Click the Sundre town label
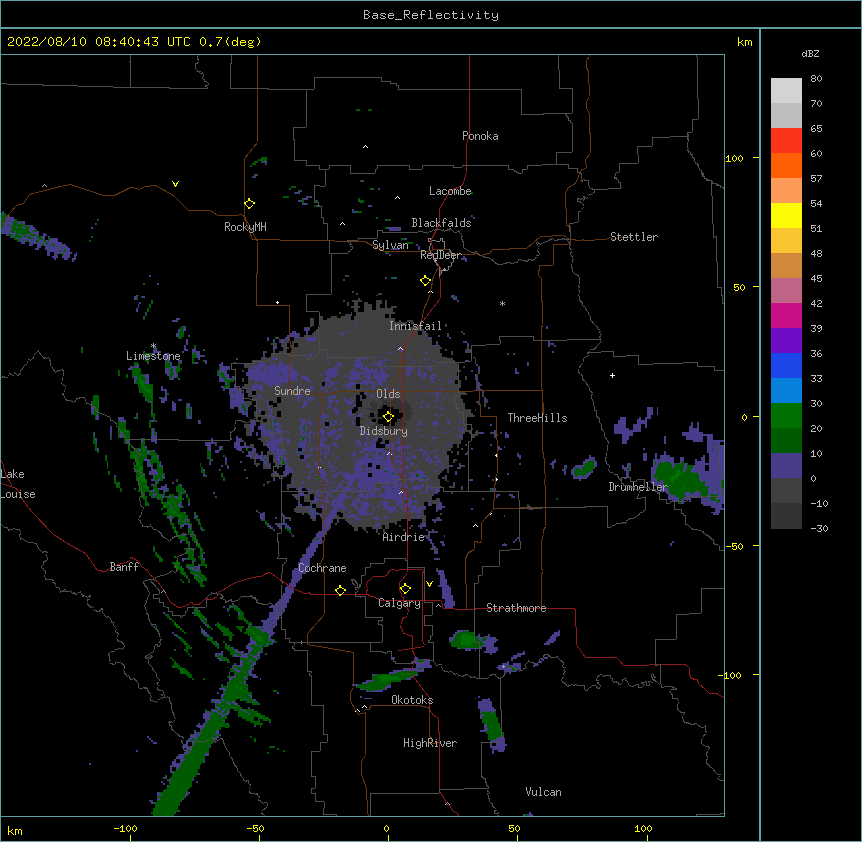Image resolution: width=862 pixels, height=842 pixels. pos(292,391)
